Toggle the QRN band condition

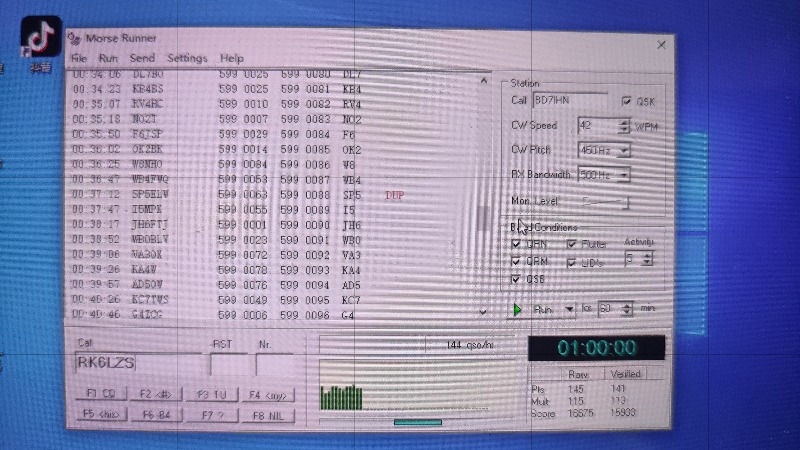tap(516, 244)
